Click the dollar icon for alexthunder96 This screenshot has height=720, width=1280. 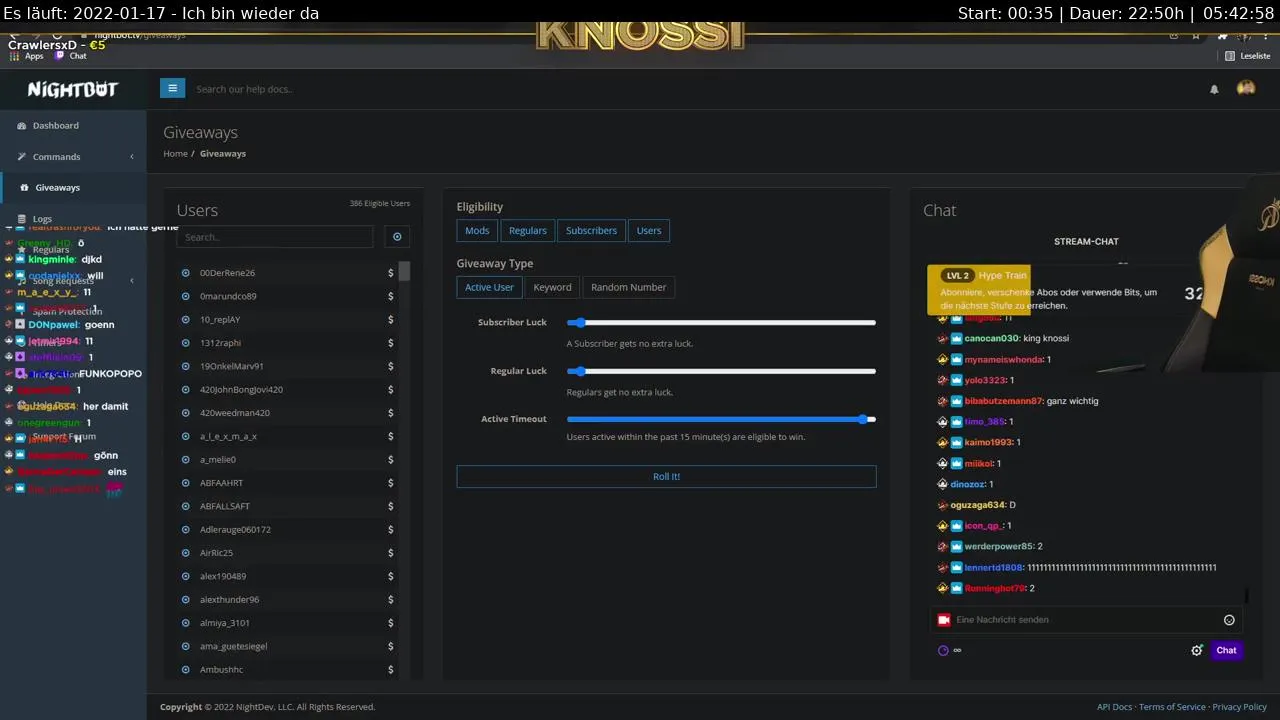pos(390,600)
